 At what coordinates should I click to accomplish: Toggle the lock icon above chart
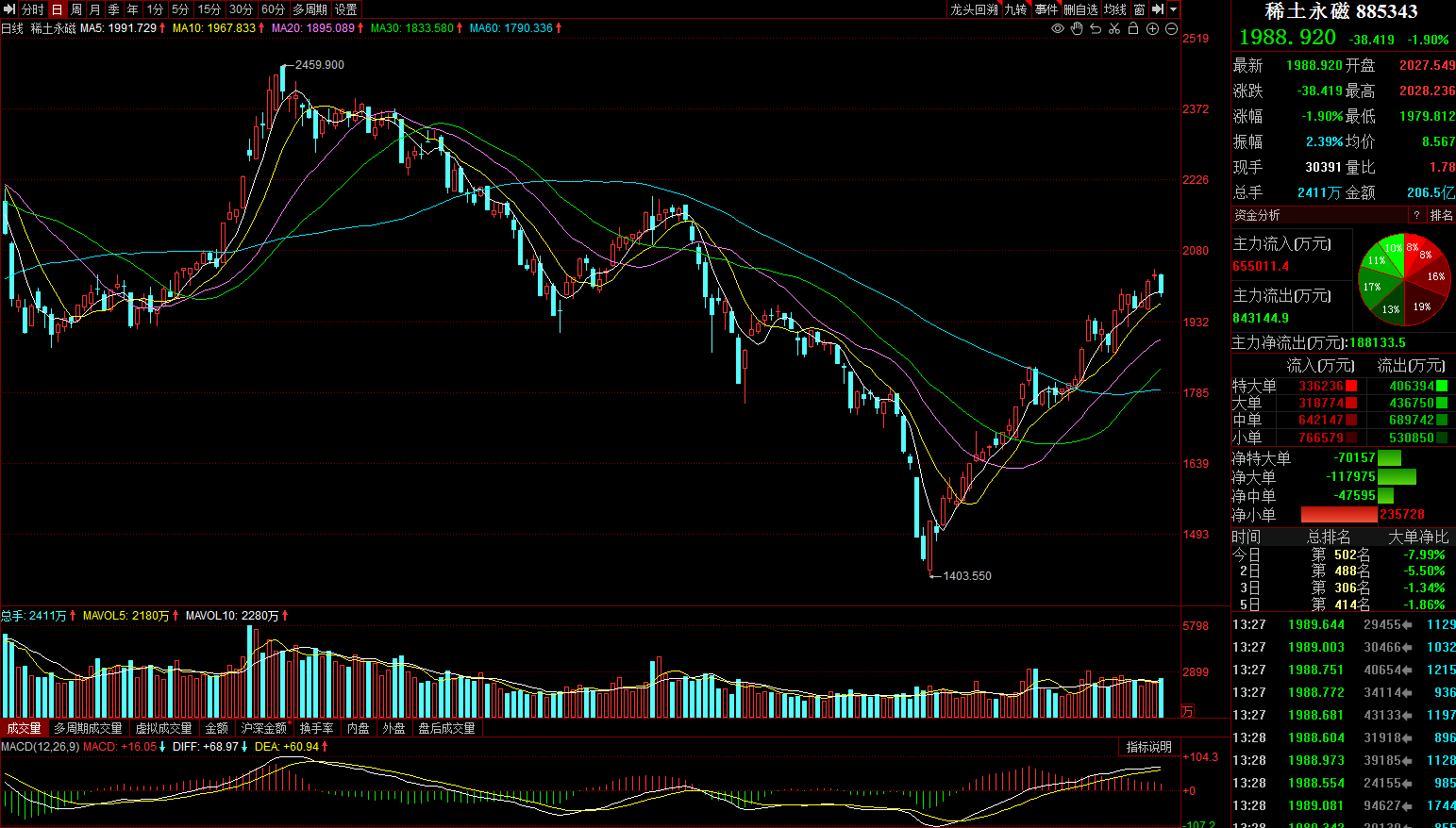1133,28
